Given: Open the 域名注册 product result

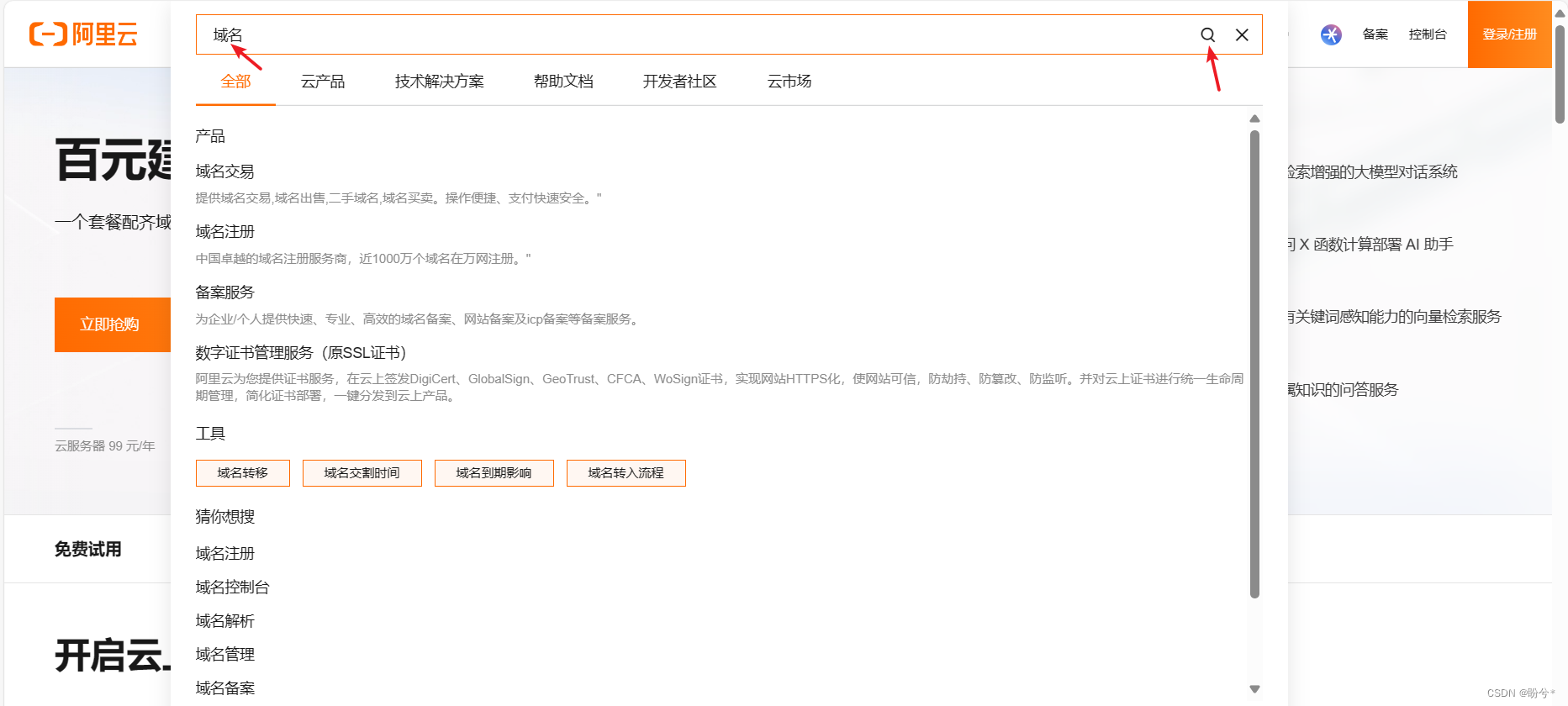Looking at the screenshot, I should point(225,232).
